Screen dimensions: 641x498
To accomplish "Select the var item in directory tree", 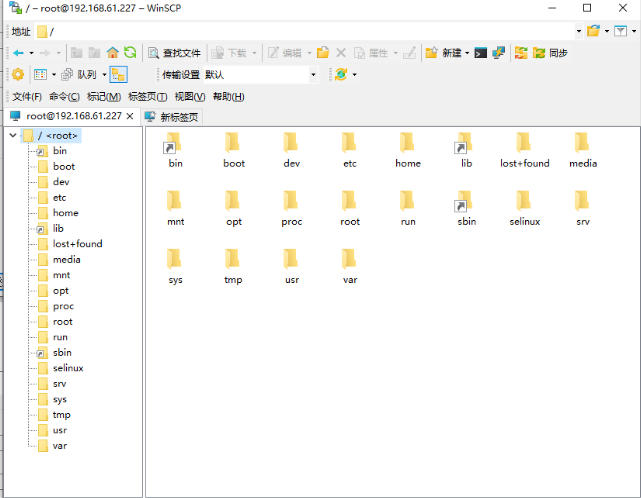I will [60, 445].
